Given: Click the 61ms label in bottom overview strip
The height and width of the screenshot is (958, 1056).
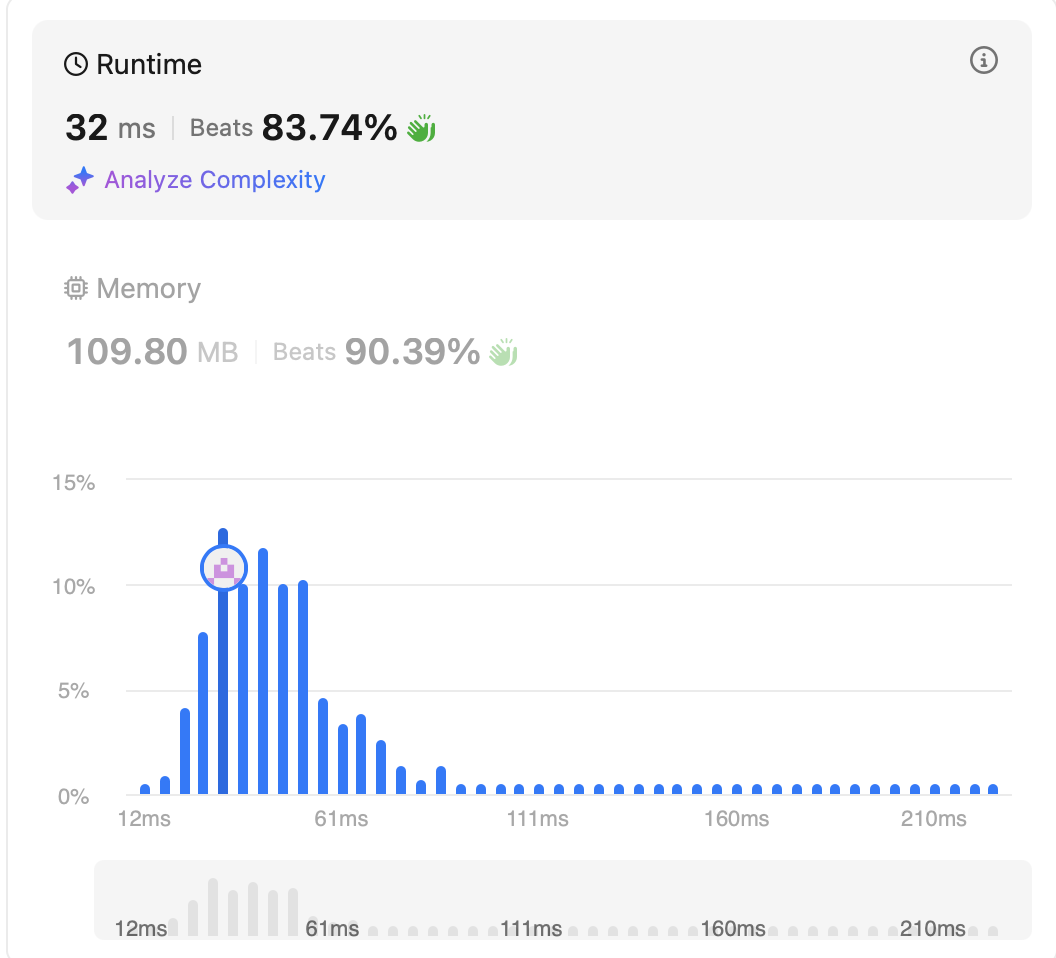Looking at the screenshot, I should 332,929.
